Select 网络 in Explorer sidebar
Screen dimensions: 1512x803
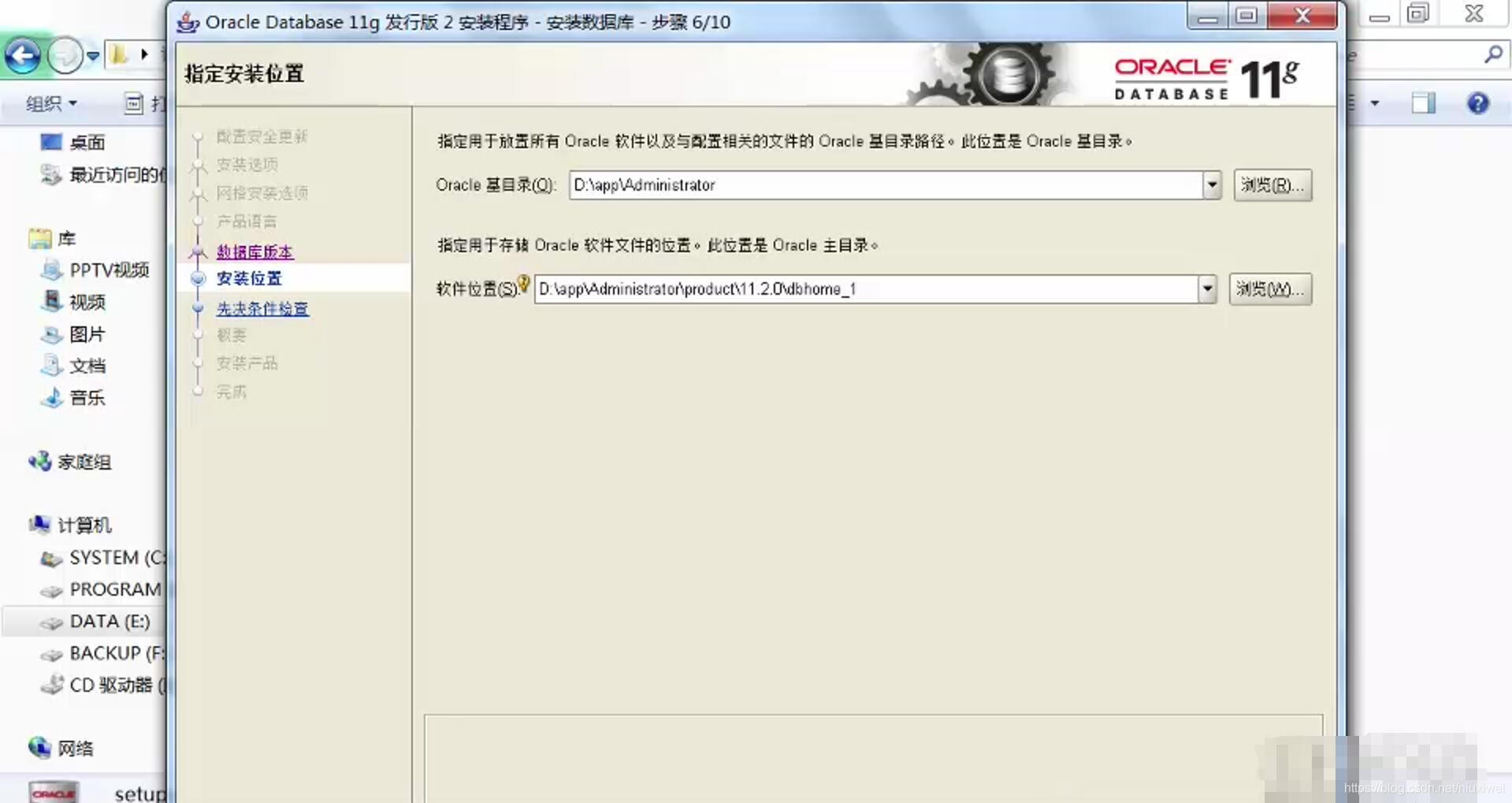point(76,749)
